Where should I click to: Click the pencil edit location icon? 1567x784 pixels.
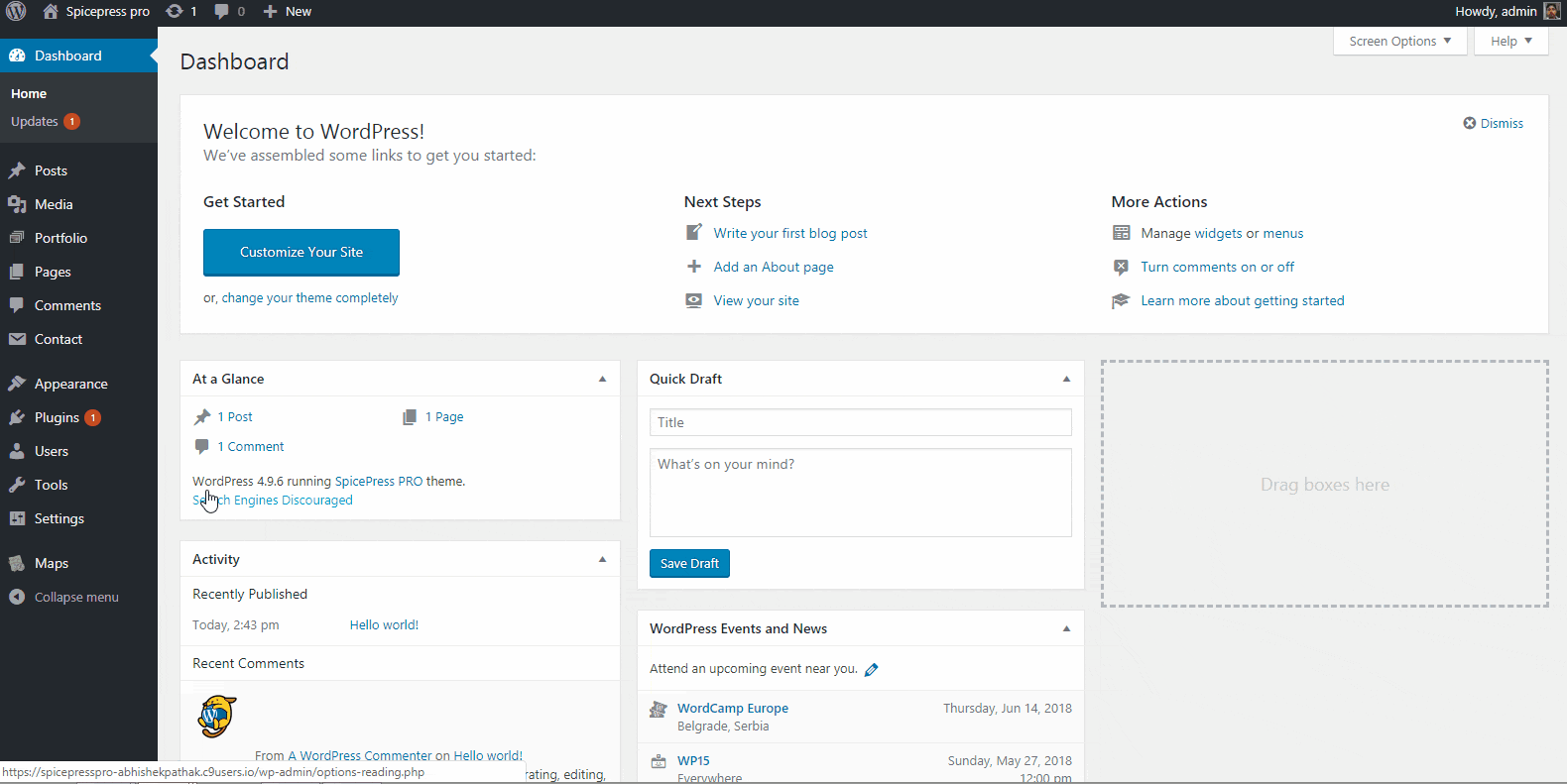coord(872,670)
